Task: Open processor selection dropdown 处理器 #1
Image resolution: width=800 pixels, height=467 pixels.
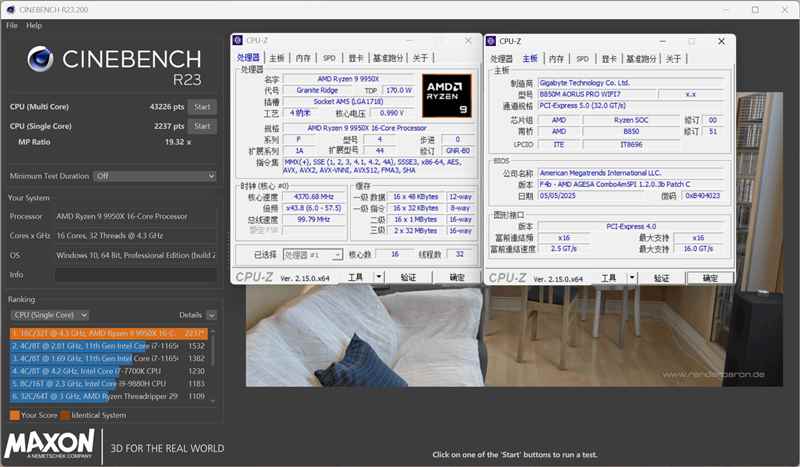Action: (313, 255)
